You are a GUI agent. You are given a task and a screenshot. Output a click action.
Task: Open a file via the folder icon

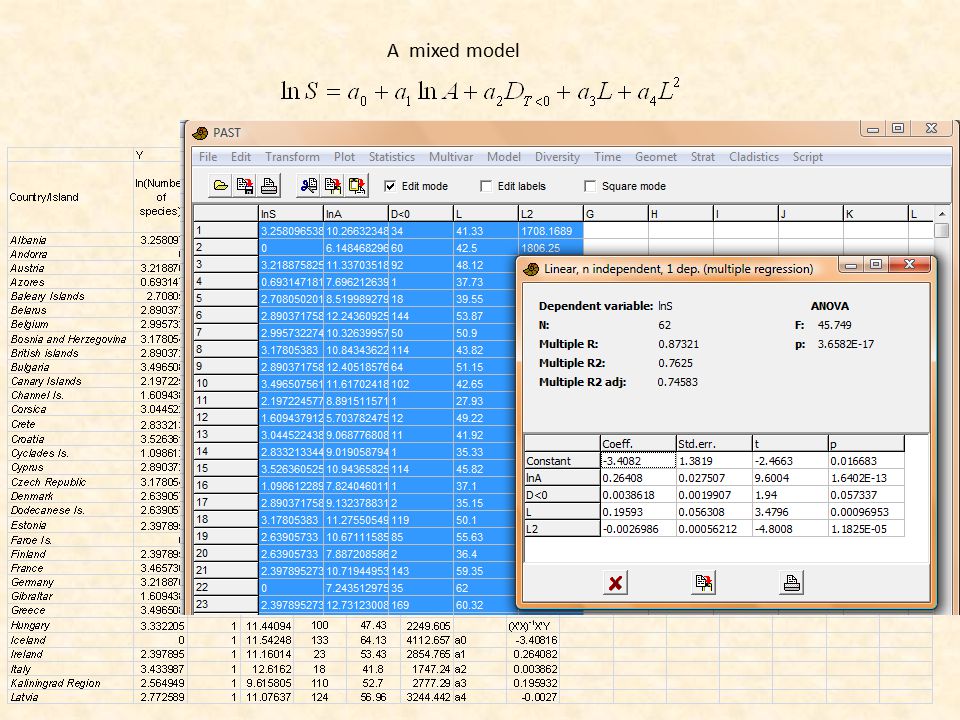[x=220, y=186]
